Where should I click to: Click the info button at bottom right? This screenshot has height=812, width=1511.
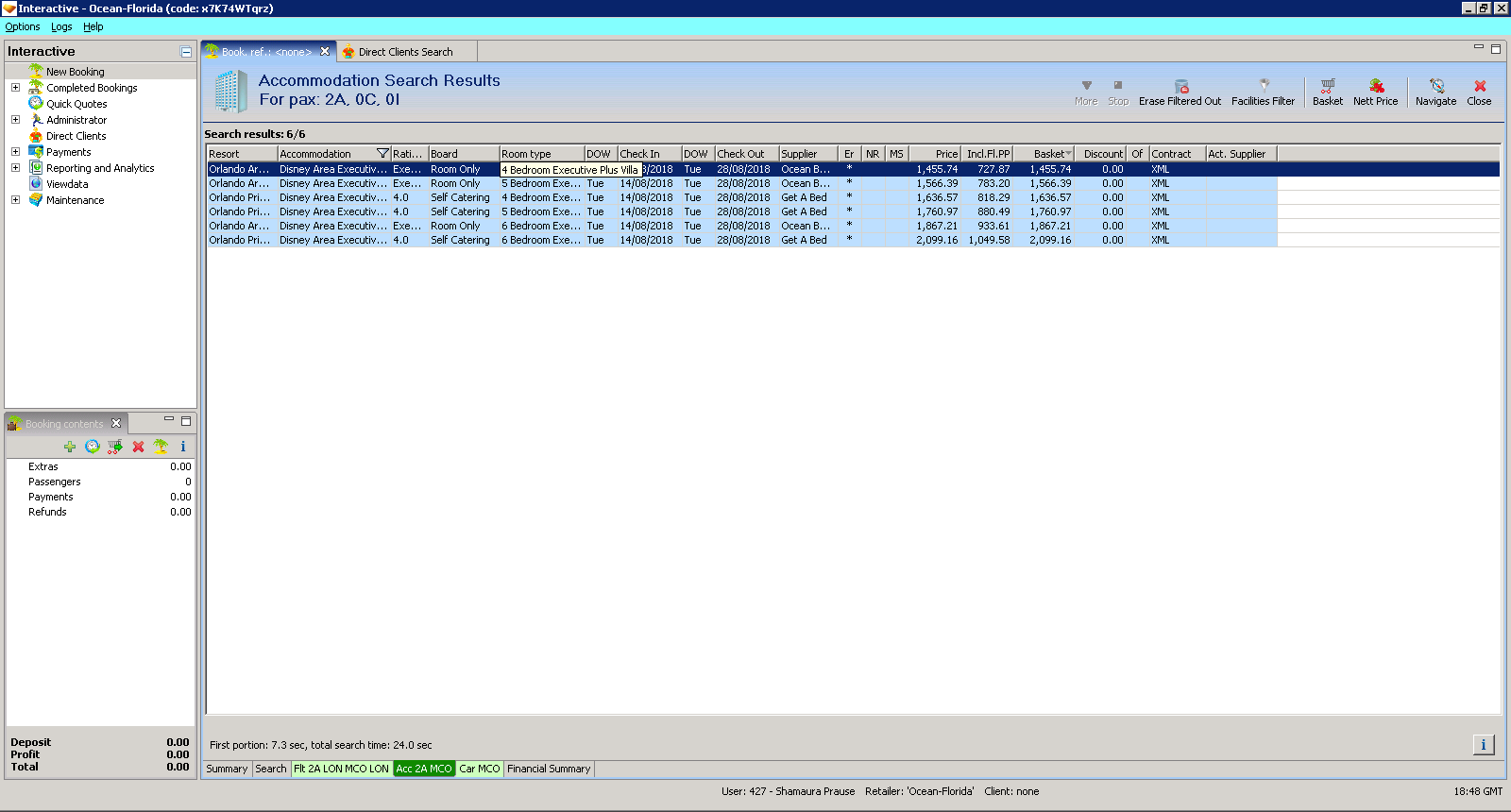point(1484,745)
